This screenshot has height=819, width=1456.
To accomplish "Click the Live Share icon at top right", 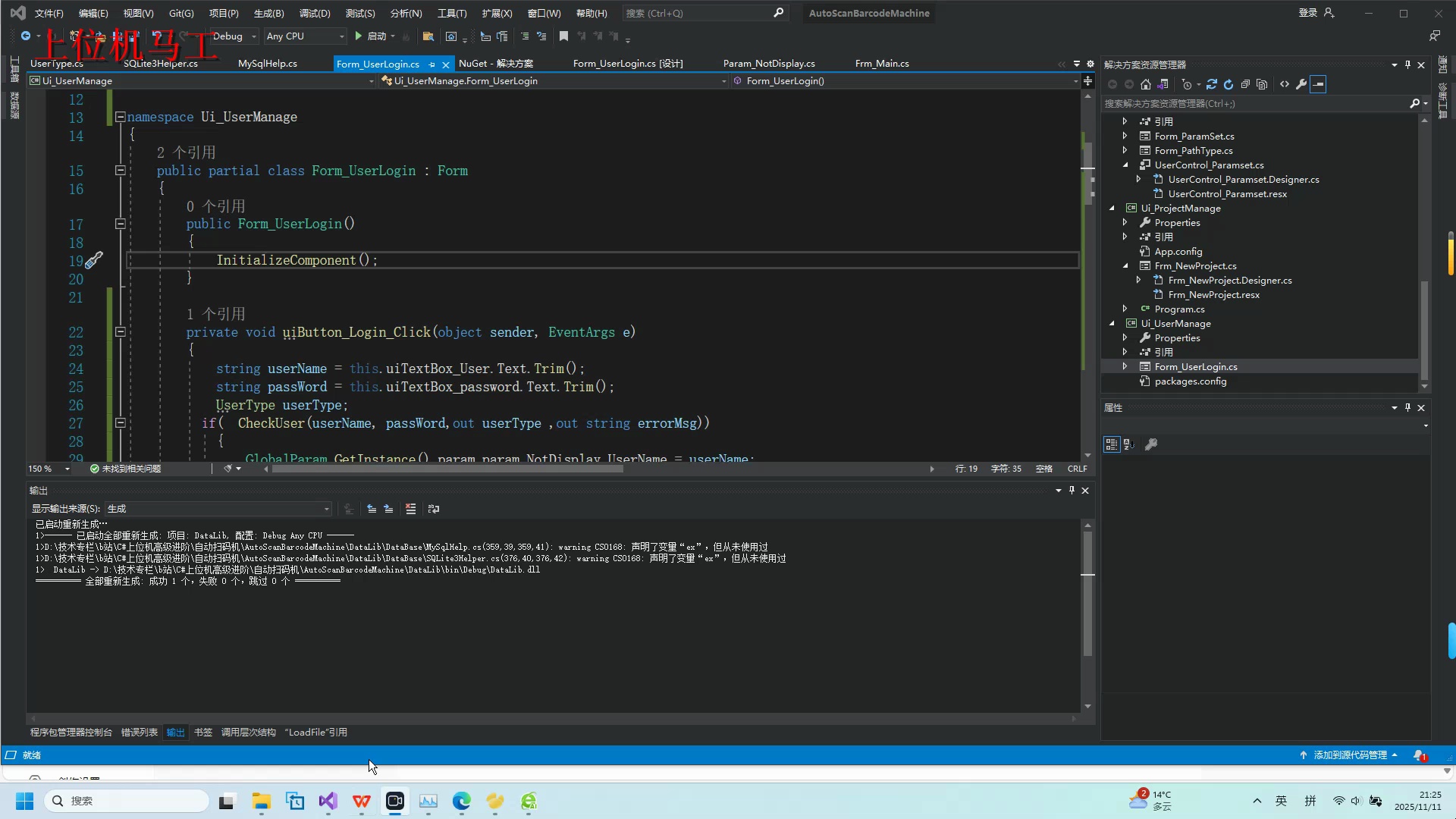I will coord(1435,36).
